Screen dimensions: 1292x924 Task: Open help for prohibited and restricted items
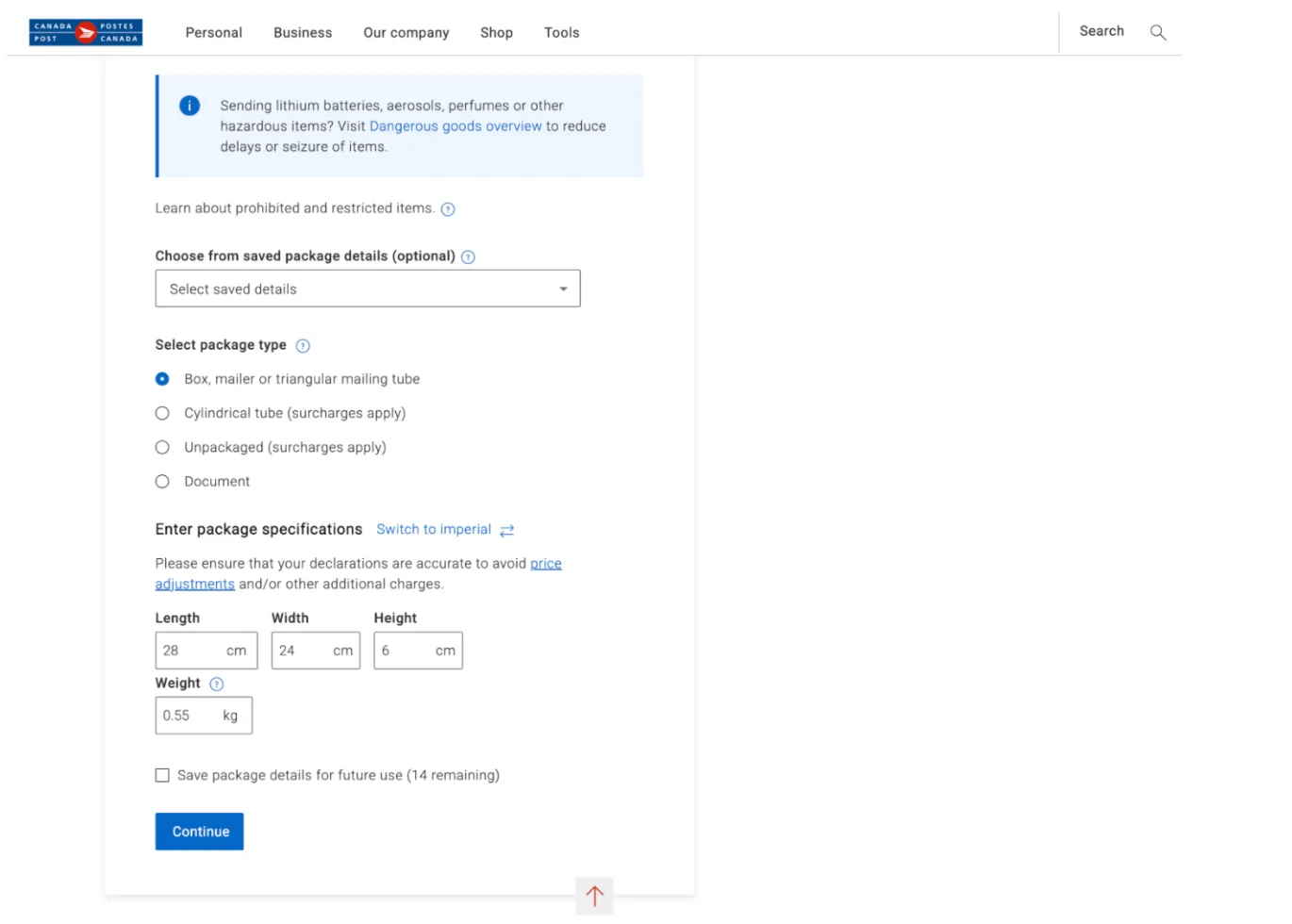pyautogui.click(x=448, y=208)
